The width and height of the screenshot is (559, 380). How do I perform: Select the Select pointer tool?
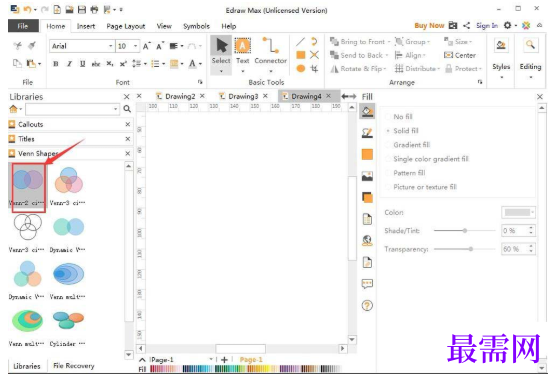point(221,55)
